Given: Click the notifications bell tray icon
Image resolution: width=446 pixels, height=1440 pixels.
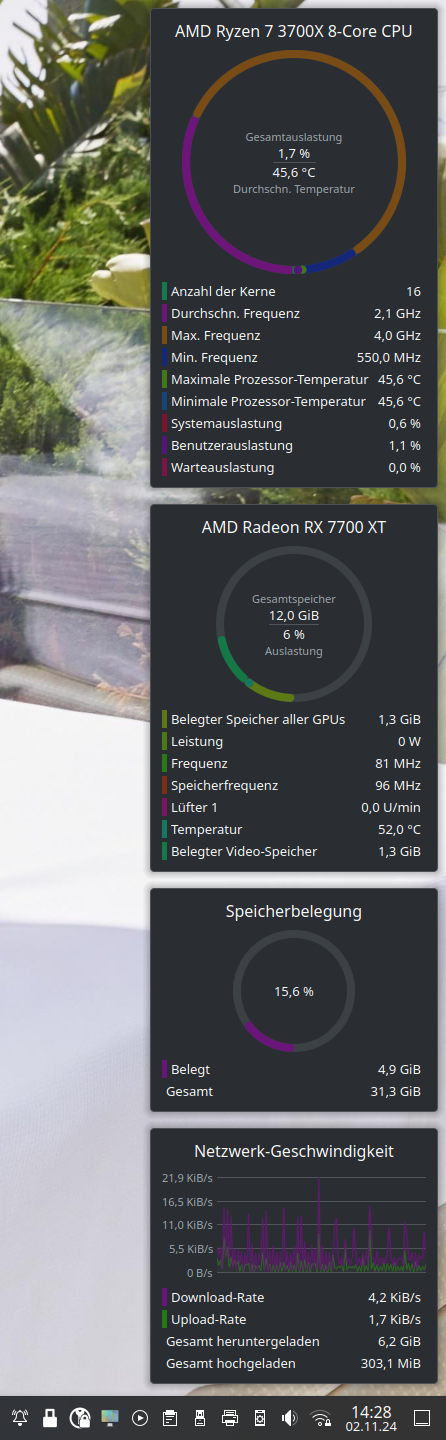Looking at the screenshot, I should pos(20,1418).
